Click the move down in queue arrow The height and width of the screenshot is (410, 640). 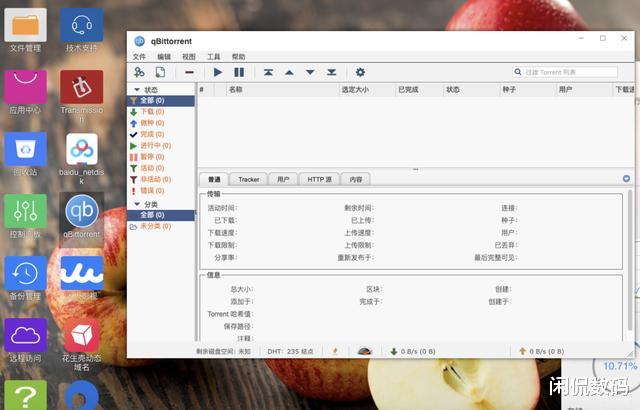310,72
